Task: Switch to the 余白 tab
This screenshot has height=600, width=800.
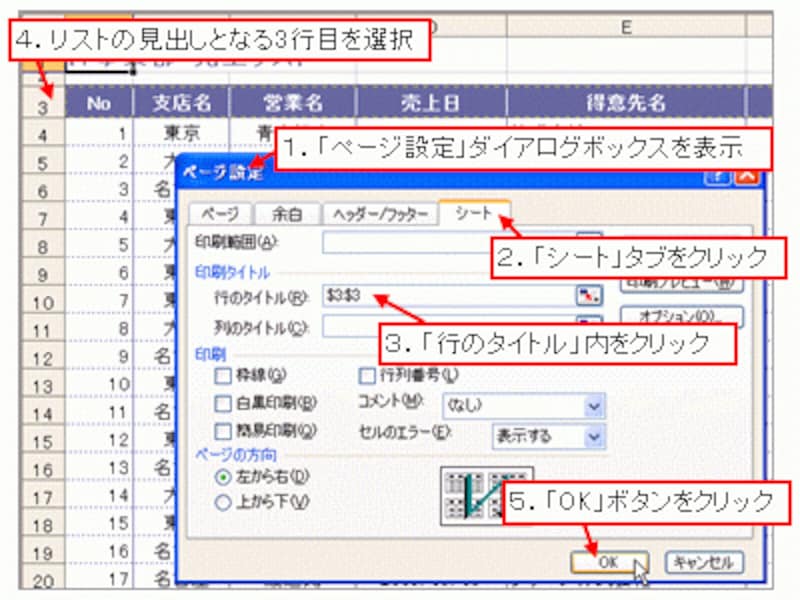Action: point(287,214)
